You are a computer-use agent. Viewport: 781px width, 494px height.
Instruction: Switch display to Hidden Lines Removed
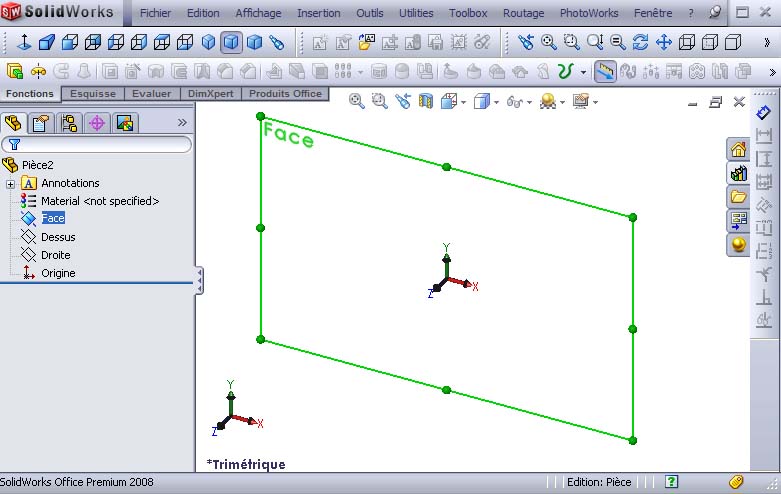point(733,42)
